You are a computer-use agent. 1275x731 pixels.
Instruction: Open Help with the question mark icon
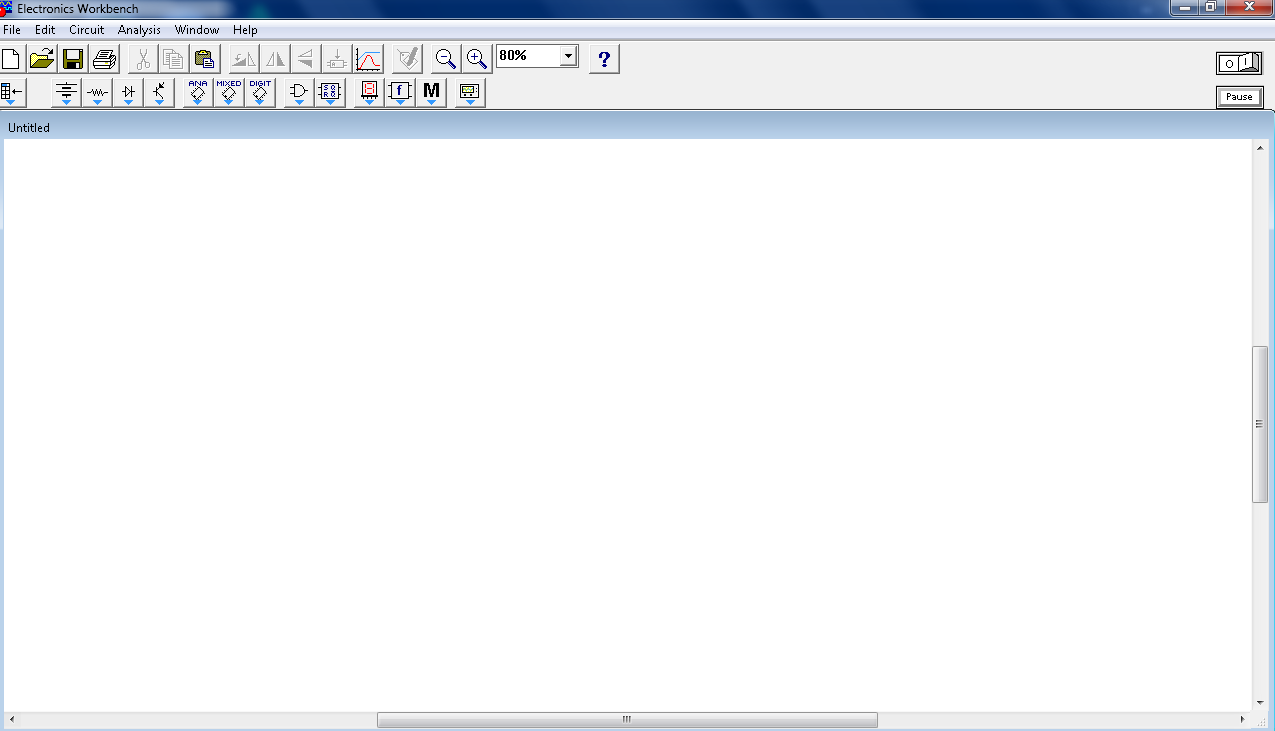click(x=604, y=59)
